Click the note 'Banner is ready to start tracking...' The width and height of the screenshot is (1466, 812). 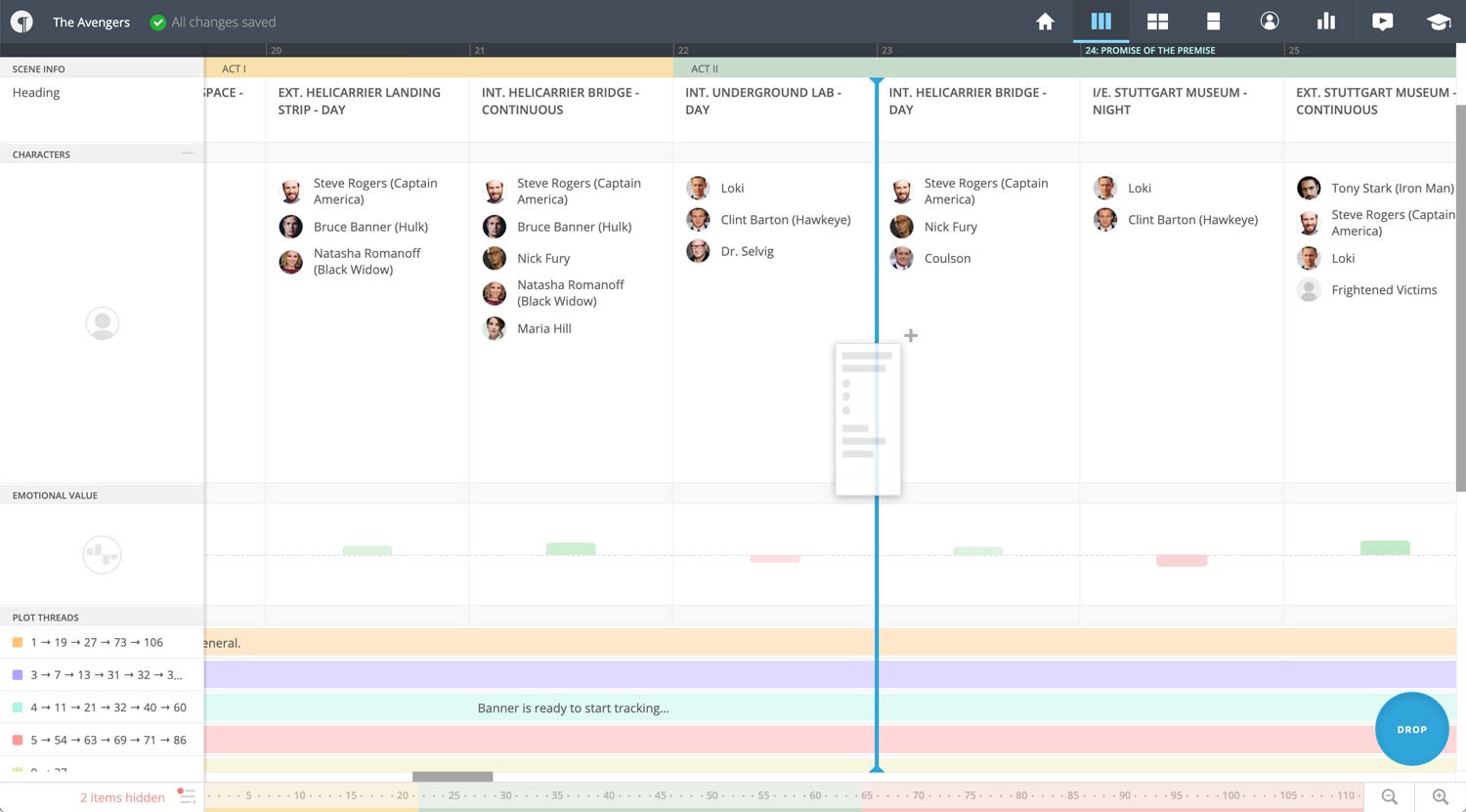tap(574, 708)
